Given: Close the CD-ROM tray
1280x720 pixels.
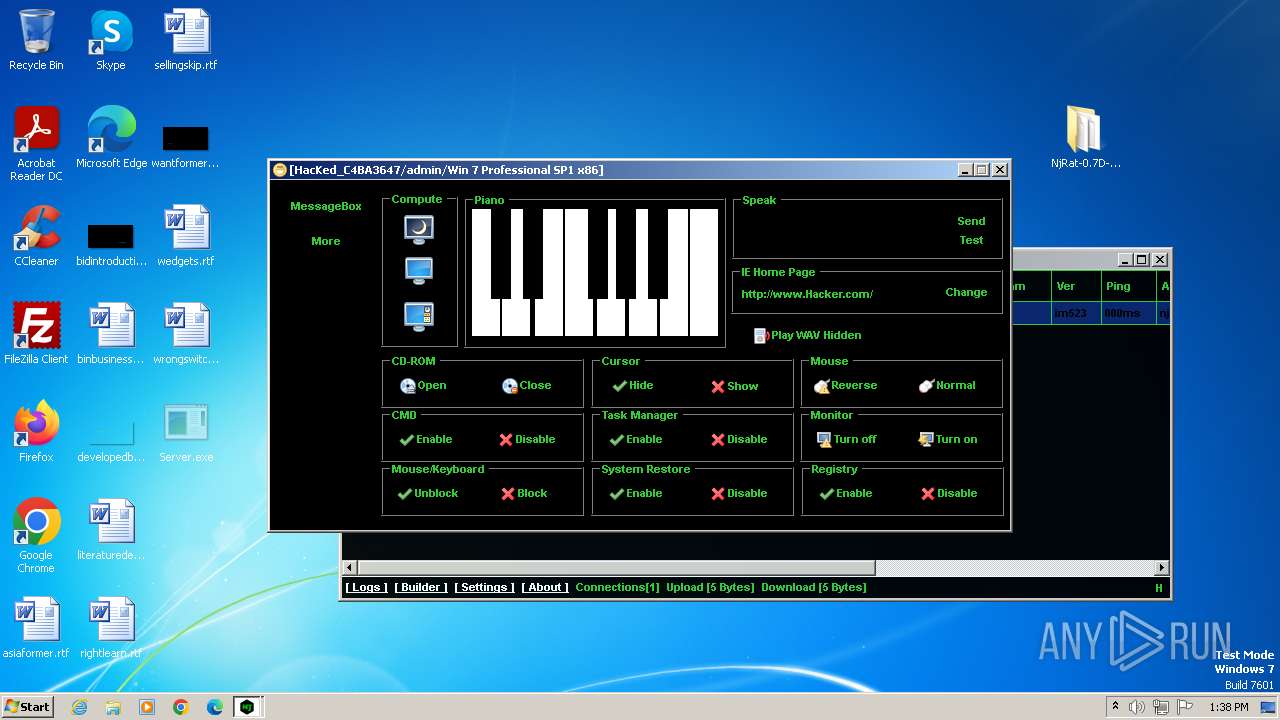Looking at the screenshot, I should (526, 385).
